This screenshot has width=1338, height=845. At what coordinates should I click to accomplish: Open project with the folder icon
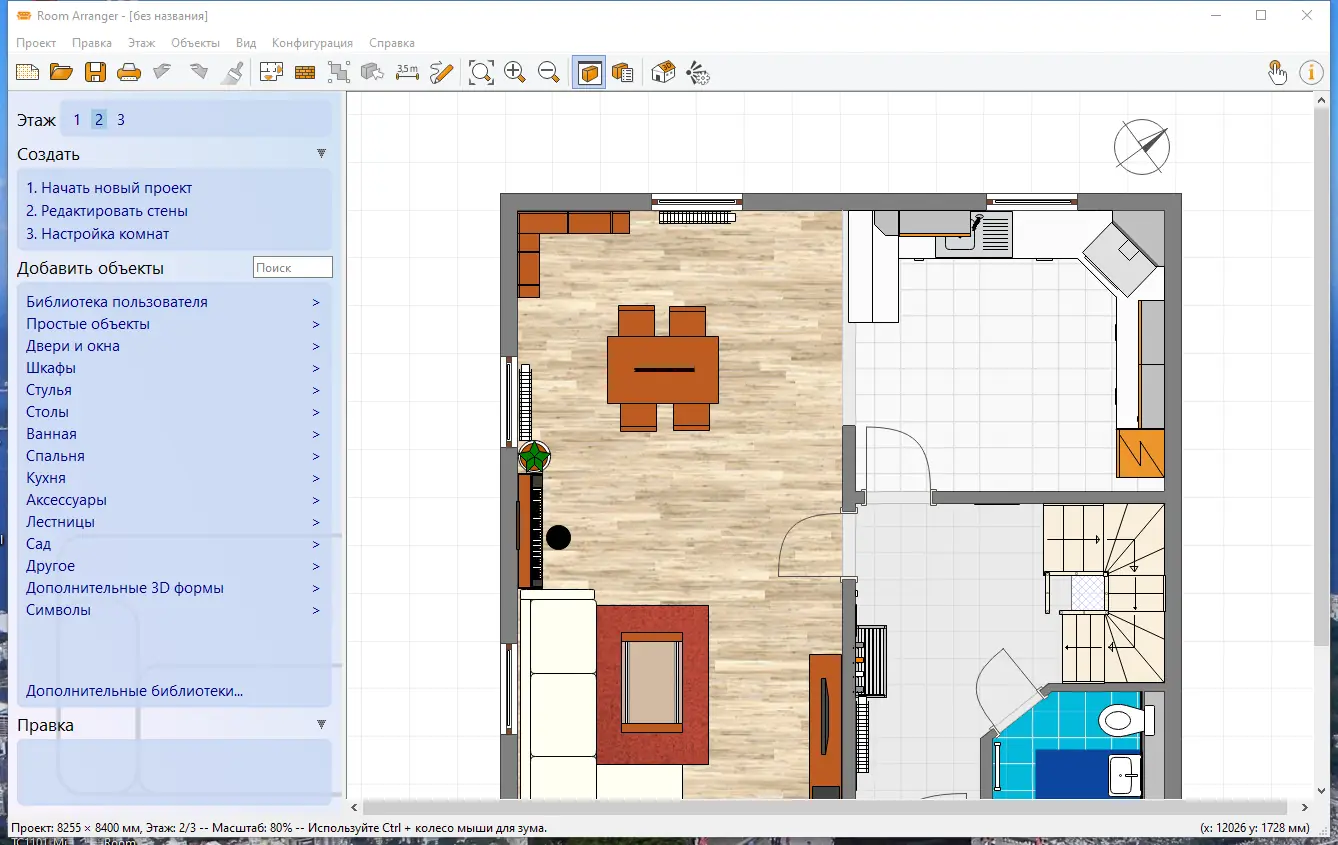coord(62,72)
